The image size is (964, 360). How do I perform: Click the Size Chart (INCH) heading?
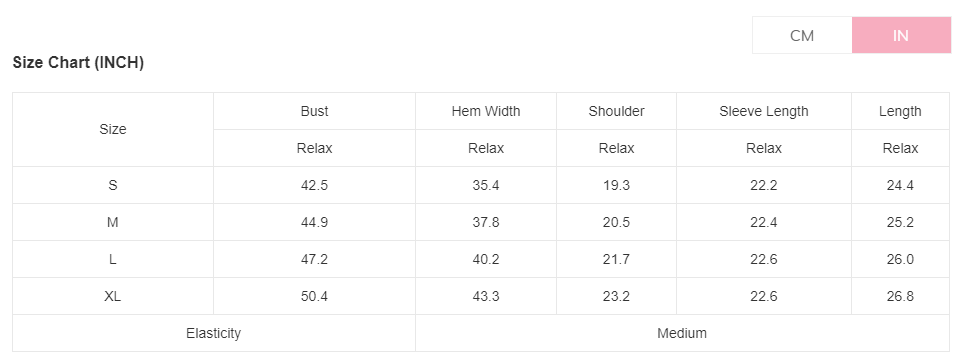coord(78,63)
